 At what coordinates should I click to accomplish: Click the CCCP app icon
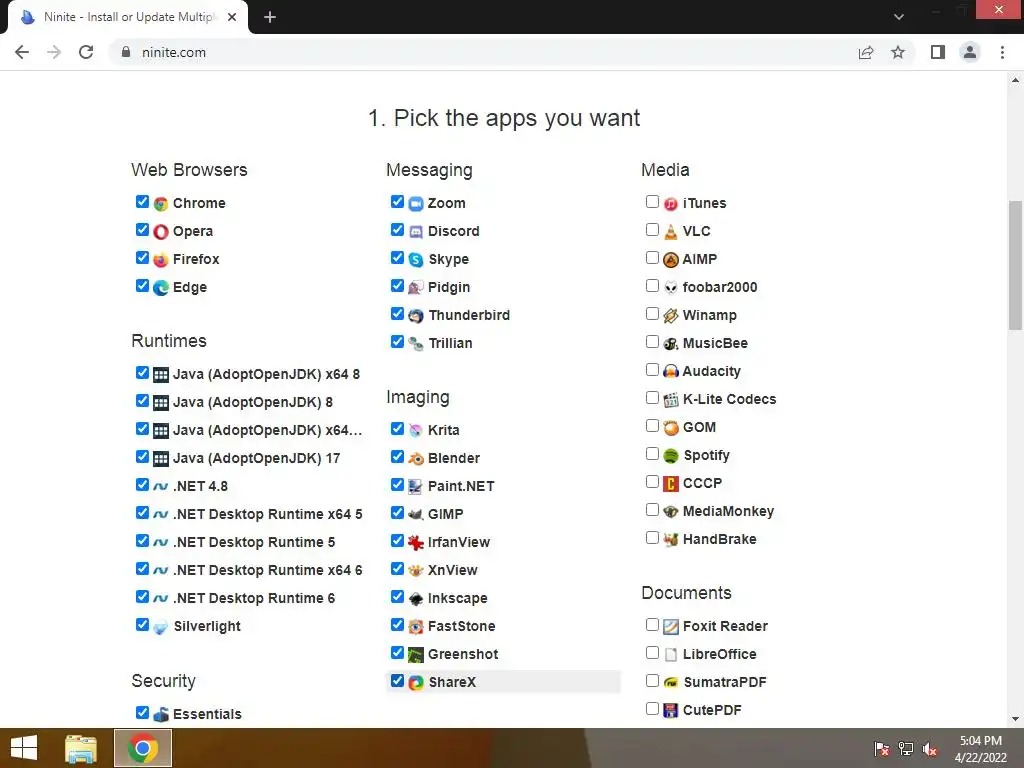coord(671,484)
